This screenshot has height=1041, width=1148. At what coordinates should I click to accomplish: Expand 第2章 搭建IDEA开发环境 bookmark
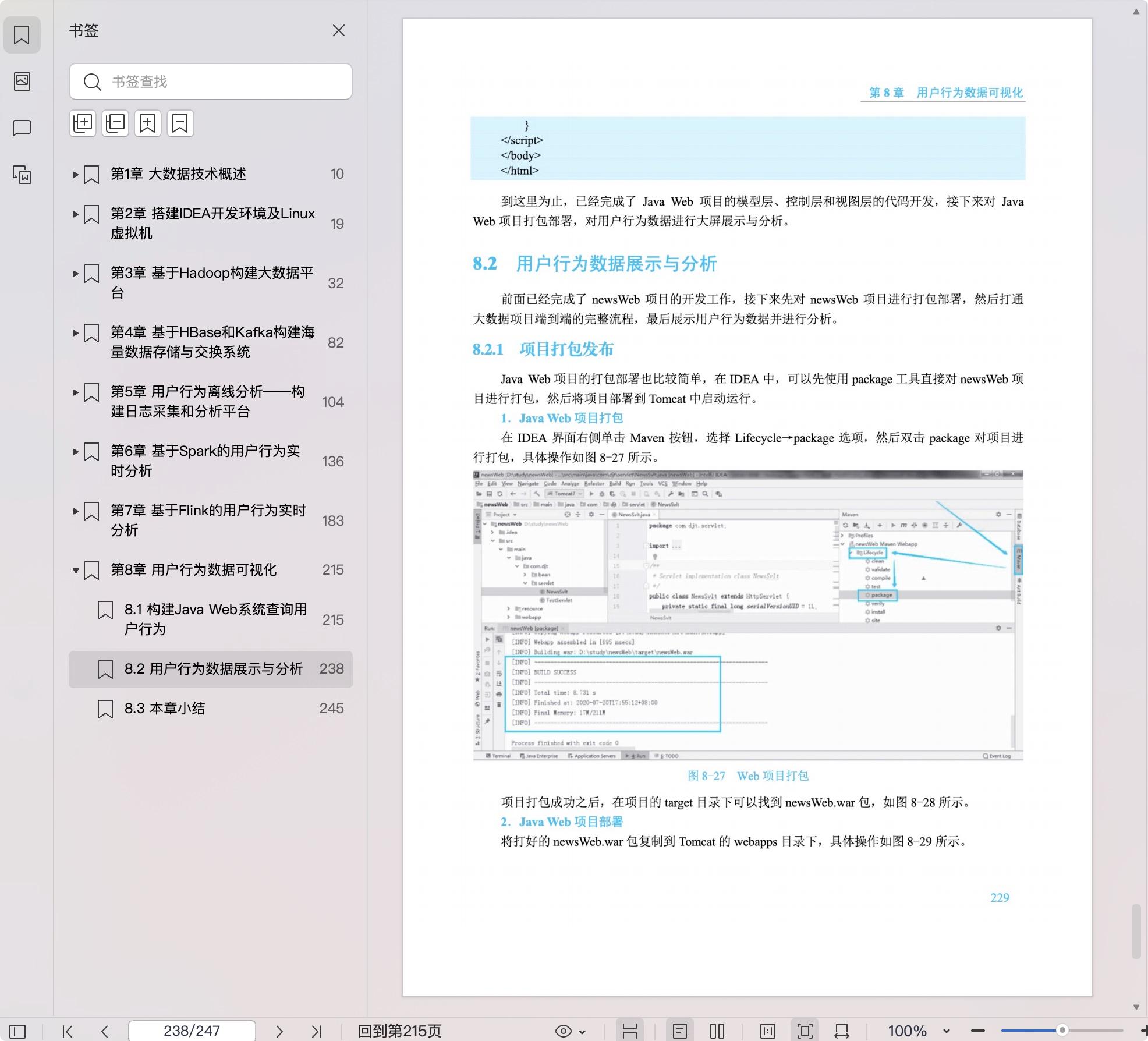(x=76, y=214)
